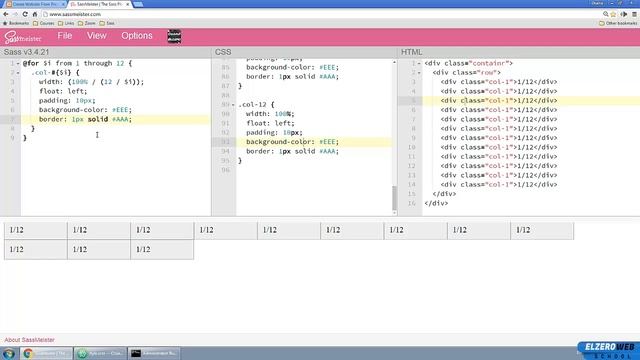Collapse the row div fold arrow in HTML
Image resolution: width=640 pixels, height=360 pixels.
coord(419,73)
